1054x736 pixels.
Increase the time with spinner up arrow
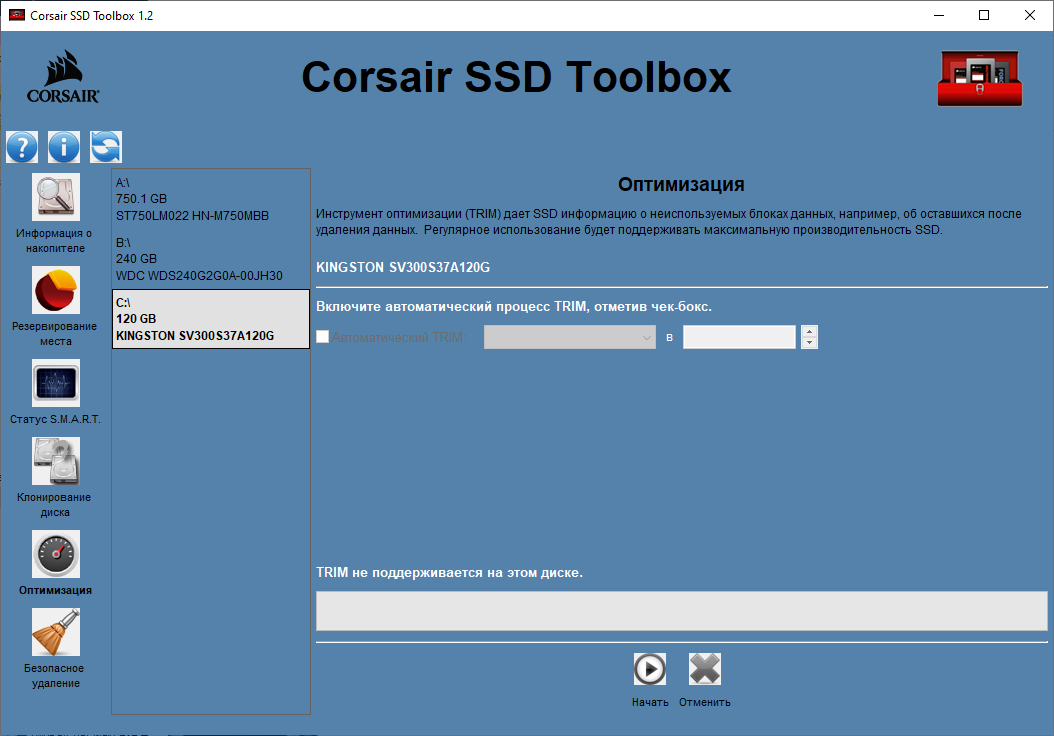tap(809, 331)
